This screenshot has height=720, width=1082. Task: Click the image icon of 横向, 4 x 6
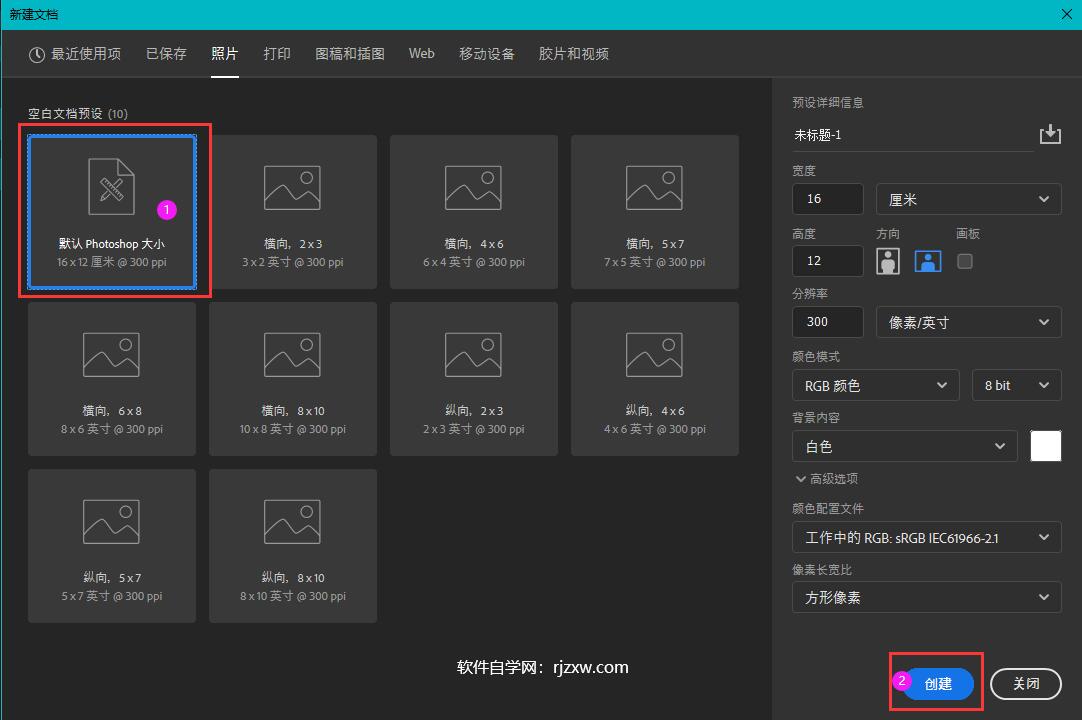click(x=473, y=188)
